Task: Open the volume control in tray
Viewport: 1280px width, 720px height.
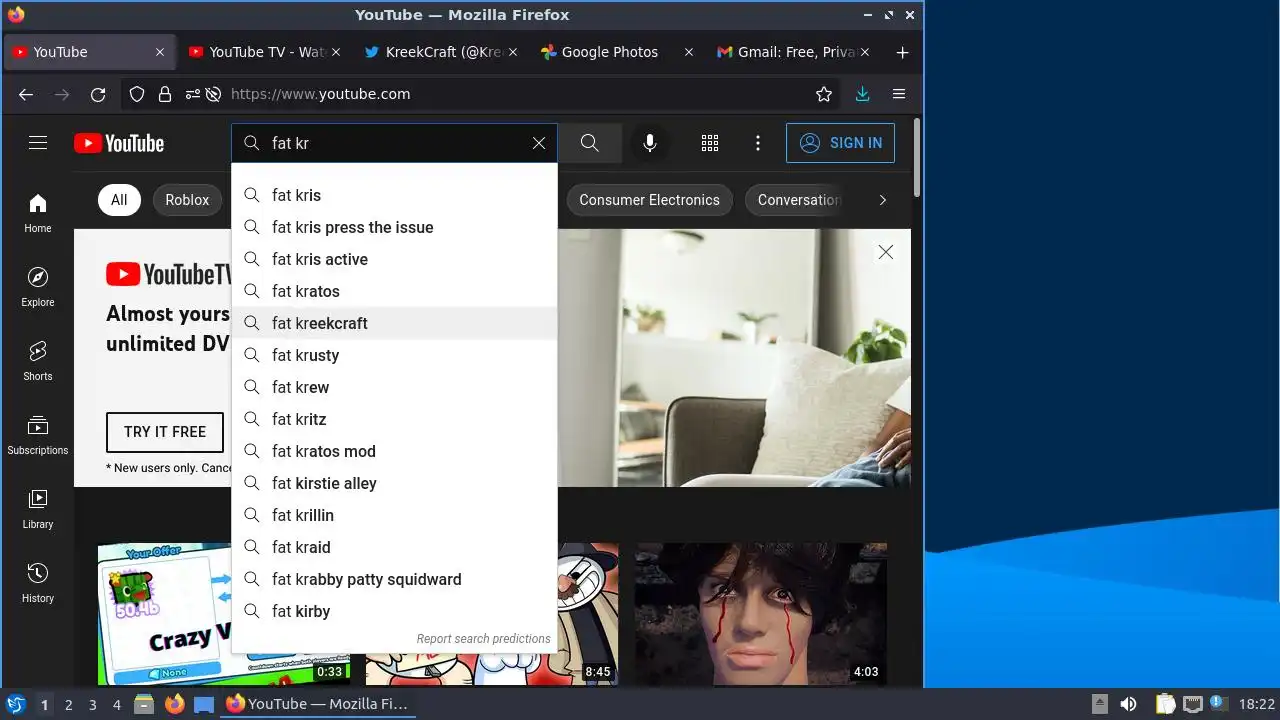Action: (x=1128, y=704)
